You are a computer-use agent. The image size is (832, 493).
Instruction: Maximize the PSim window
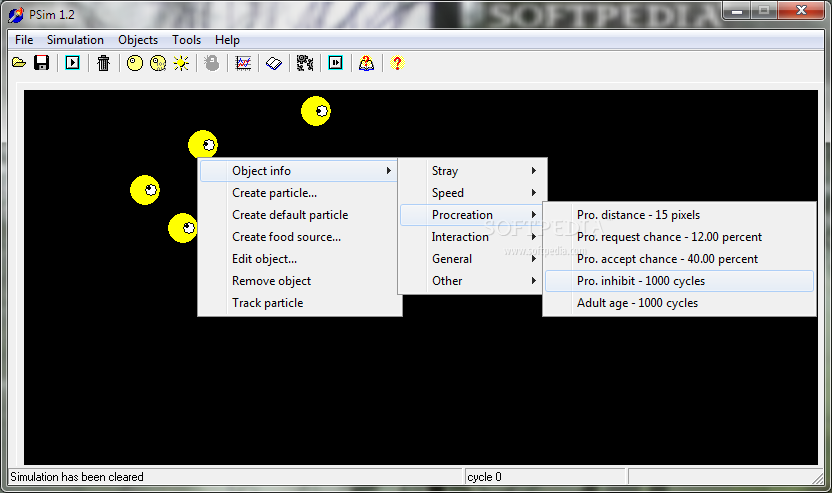click(x=764, y=10)
